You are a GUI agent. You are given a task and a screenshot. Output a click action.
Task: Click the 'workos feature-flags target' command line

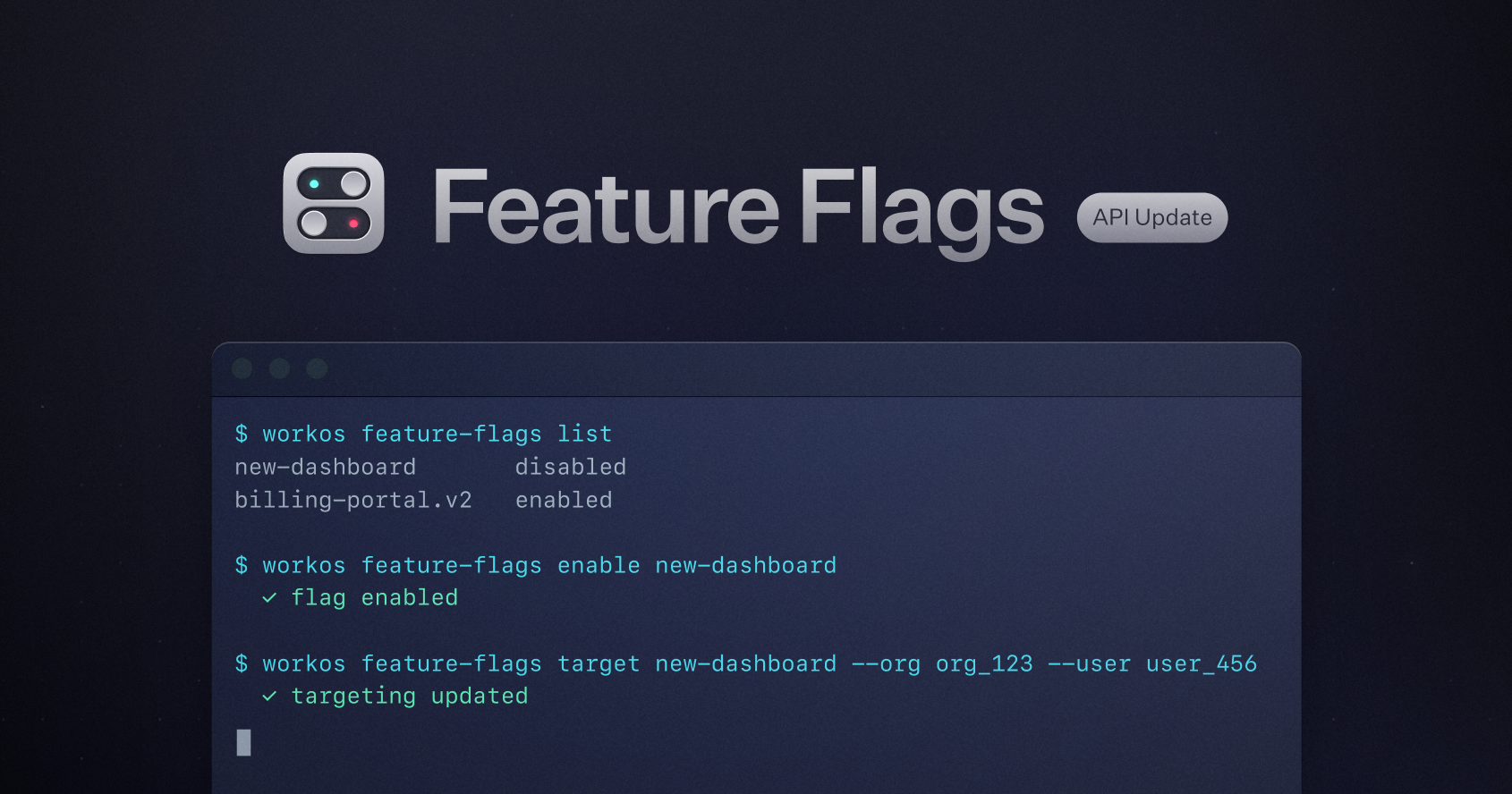point(746,664)
